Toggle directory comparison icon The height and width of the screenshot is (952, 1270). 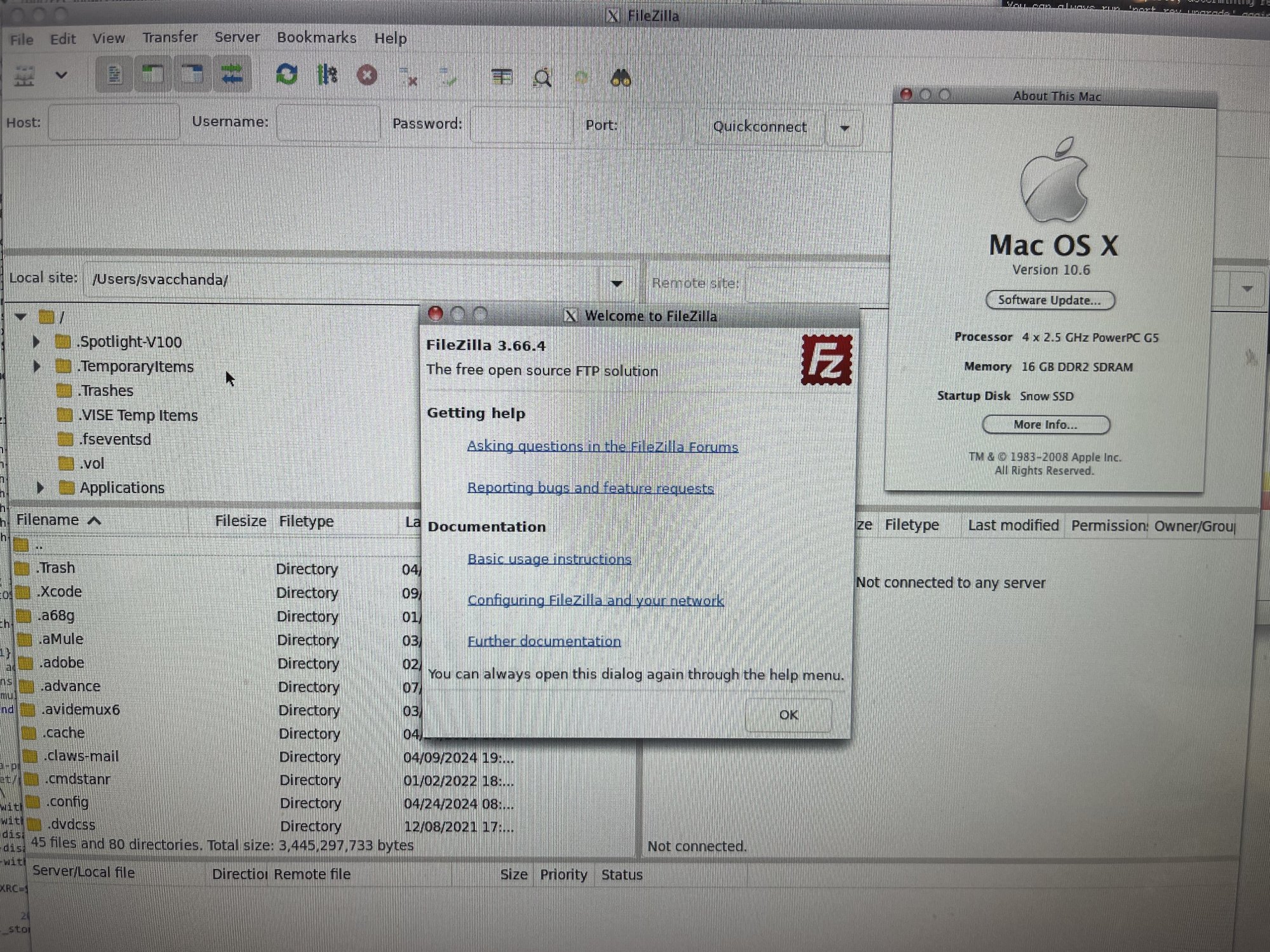tap(542, 78)
